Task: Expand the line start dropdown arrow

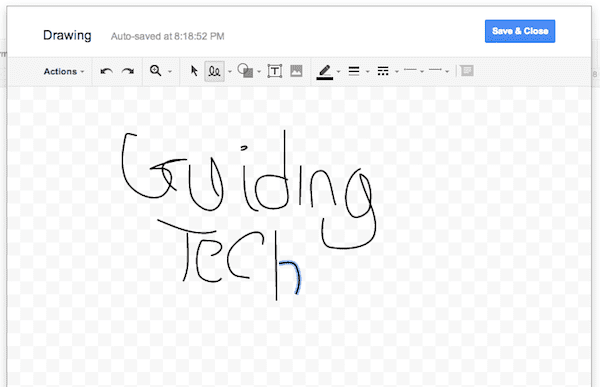Action: [422, 72]
